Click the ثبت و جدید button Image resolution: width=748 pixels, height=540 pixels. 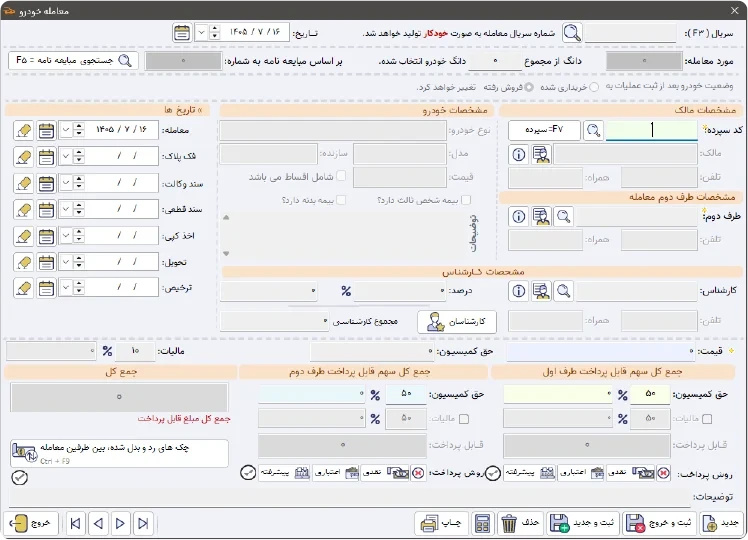tap(582, 524)
